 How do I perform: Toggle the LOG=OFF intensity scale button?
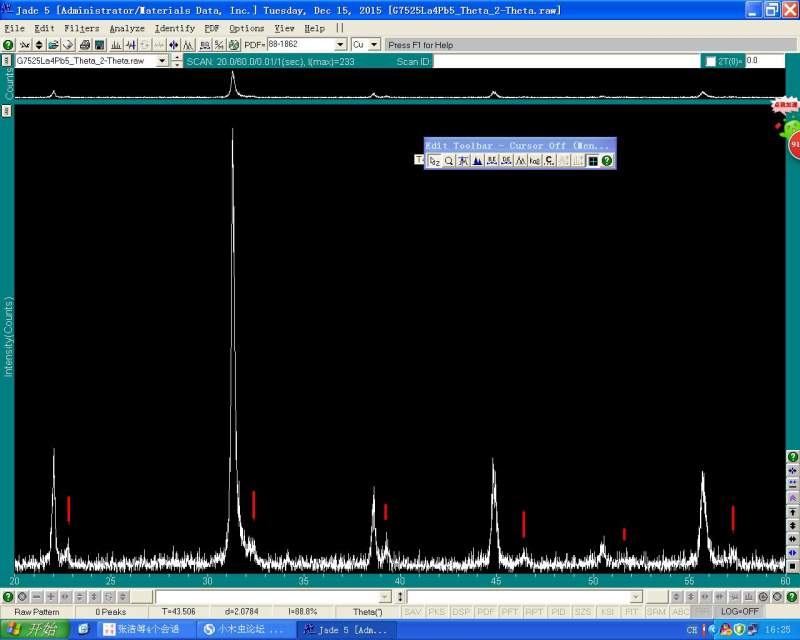[739, 611]
